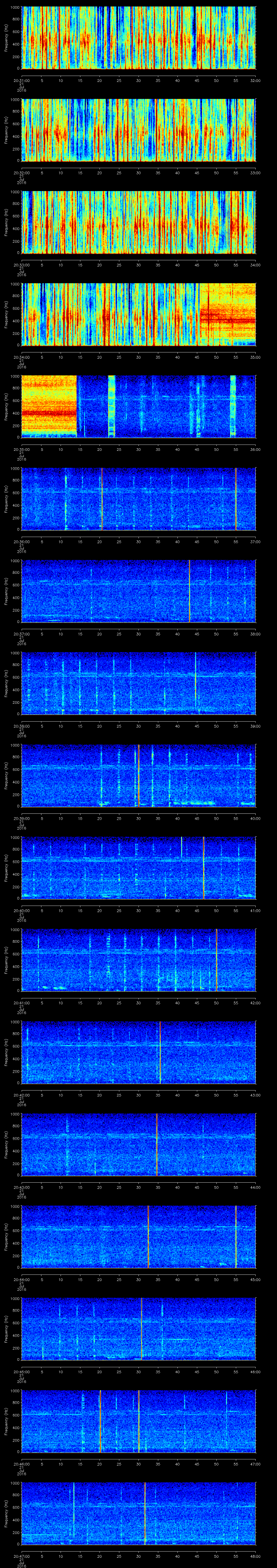Click the 32:00 end label of first panel

(255, 80)
